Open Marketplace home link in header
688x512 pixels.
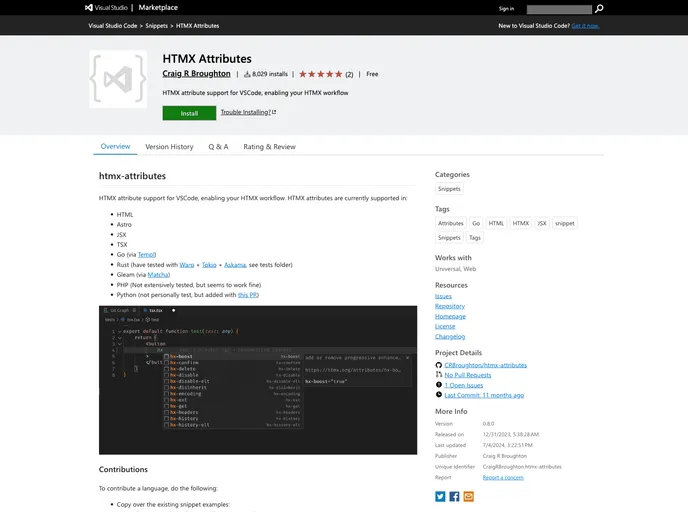pos(158,7)
